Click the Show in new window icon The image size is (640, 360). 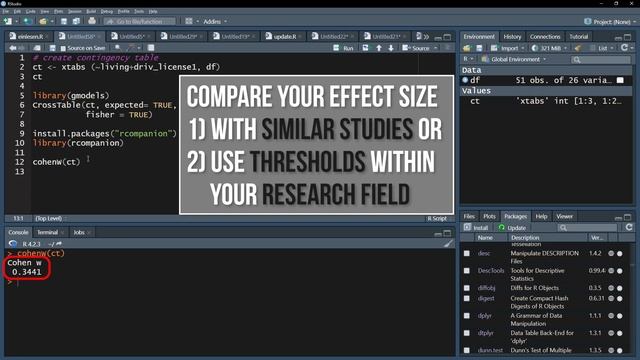click(x=37, y=48)
